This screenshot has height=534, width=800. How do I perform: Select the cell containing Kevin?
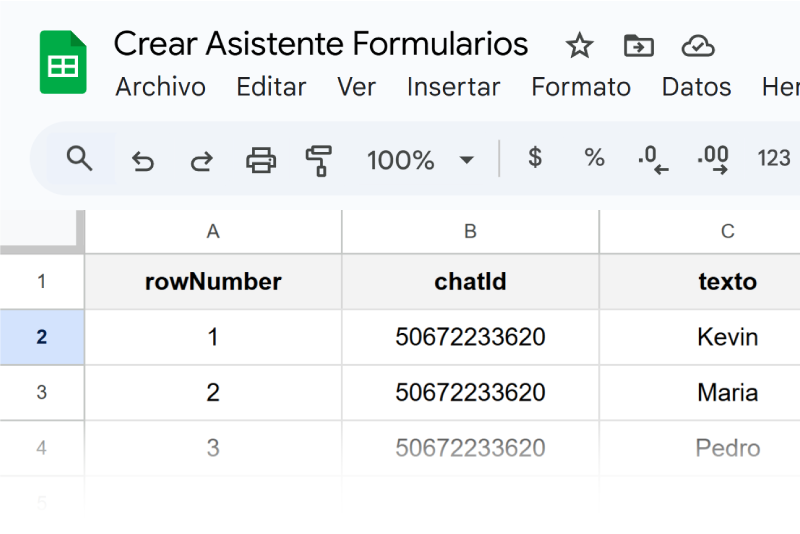tap(728, 337)
